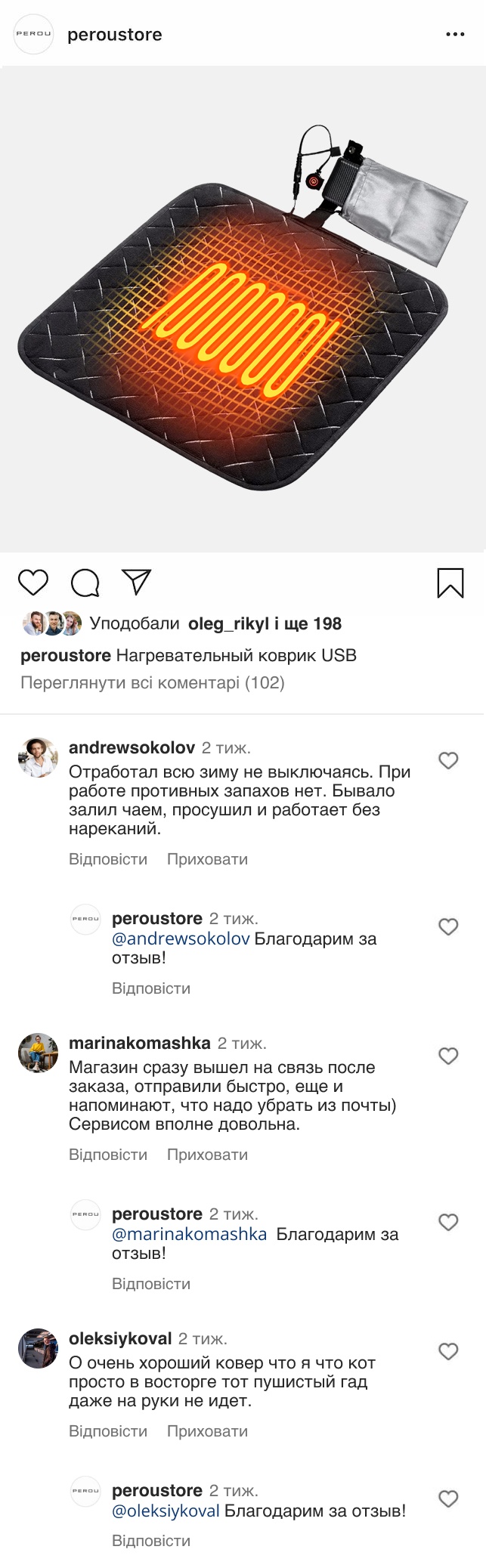Like the peroustore post with heart icon
This screenshot has width=486, height=1568.
point(33,583)
